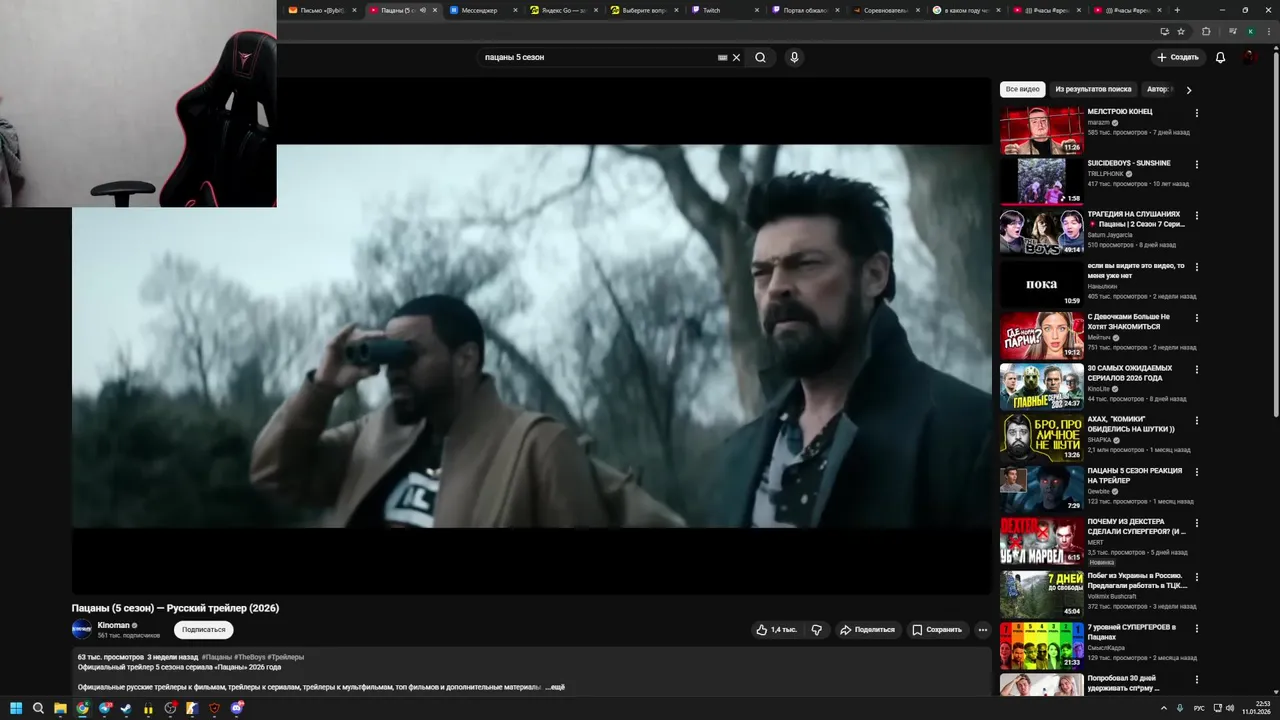The image size is (1280, 720).
Task: Dislike the video with thumbs down
Action: pos(816,630)
